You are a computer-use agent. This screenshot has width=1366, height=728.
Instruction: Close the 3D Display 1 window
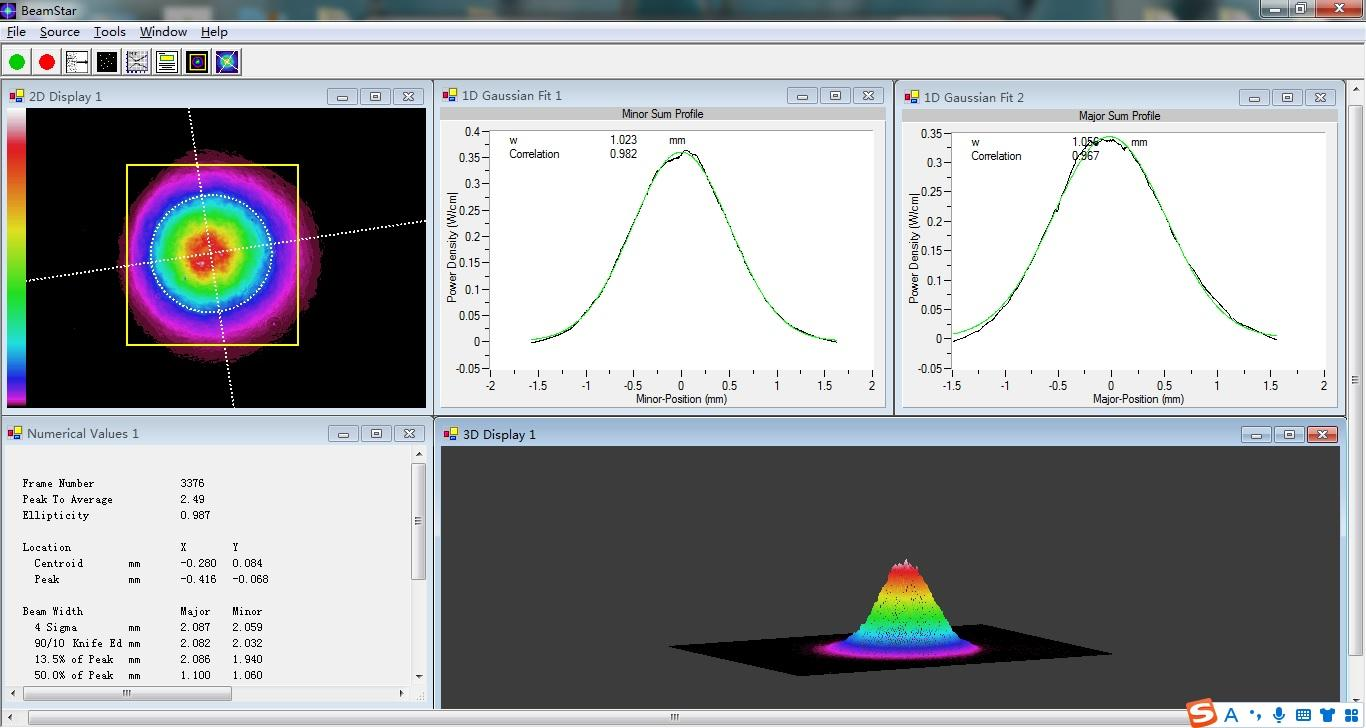[1322, 435]
